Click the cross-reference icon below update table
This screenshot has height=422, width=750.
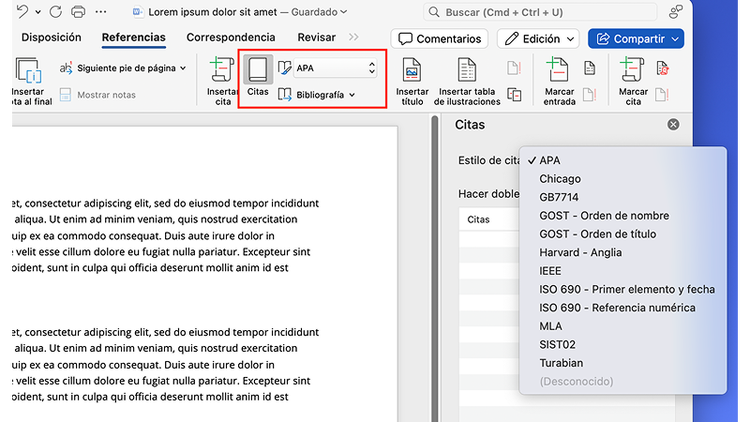click(514, 95)
